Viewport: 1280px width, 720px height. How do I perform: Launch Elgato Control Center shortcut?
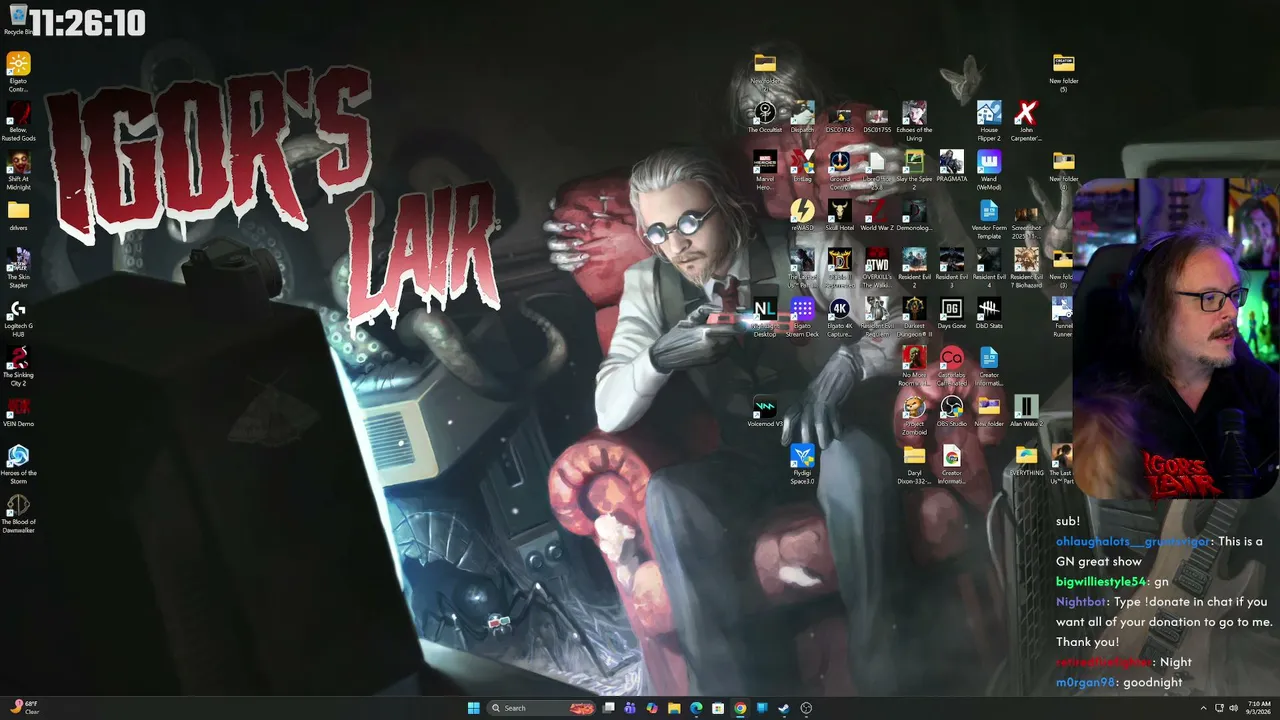point(18,72)
